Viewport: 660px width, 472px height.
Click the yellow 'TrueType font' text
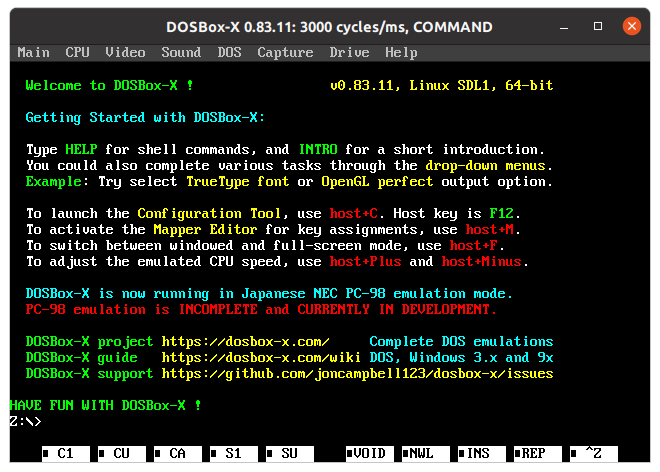point(237,182)
